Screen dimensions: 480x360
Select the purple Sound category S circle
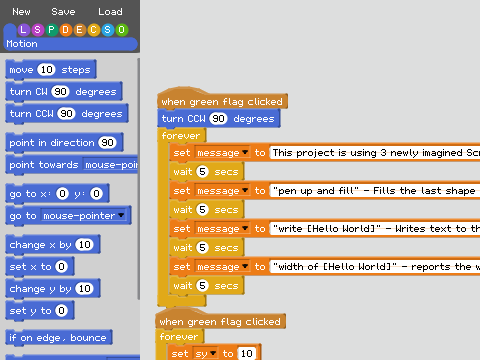pyautogui.click(x=37, y=30)
